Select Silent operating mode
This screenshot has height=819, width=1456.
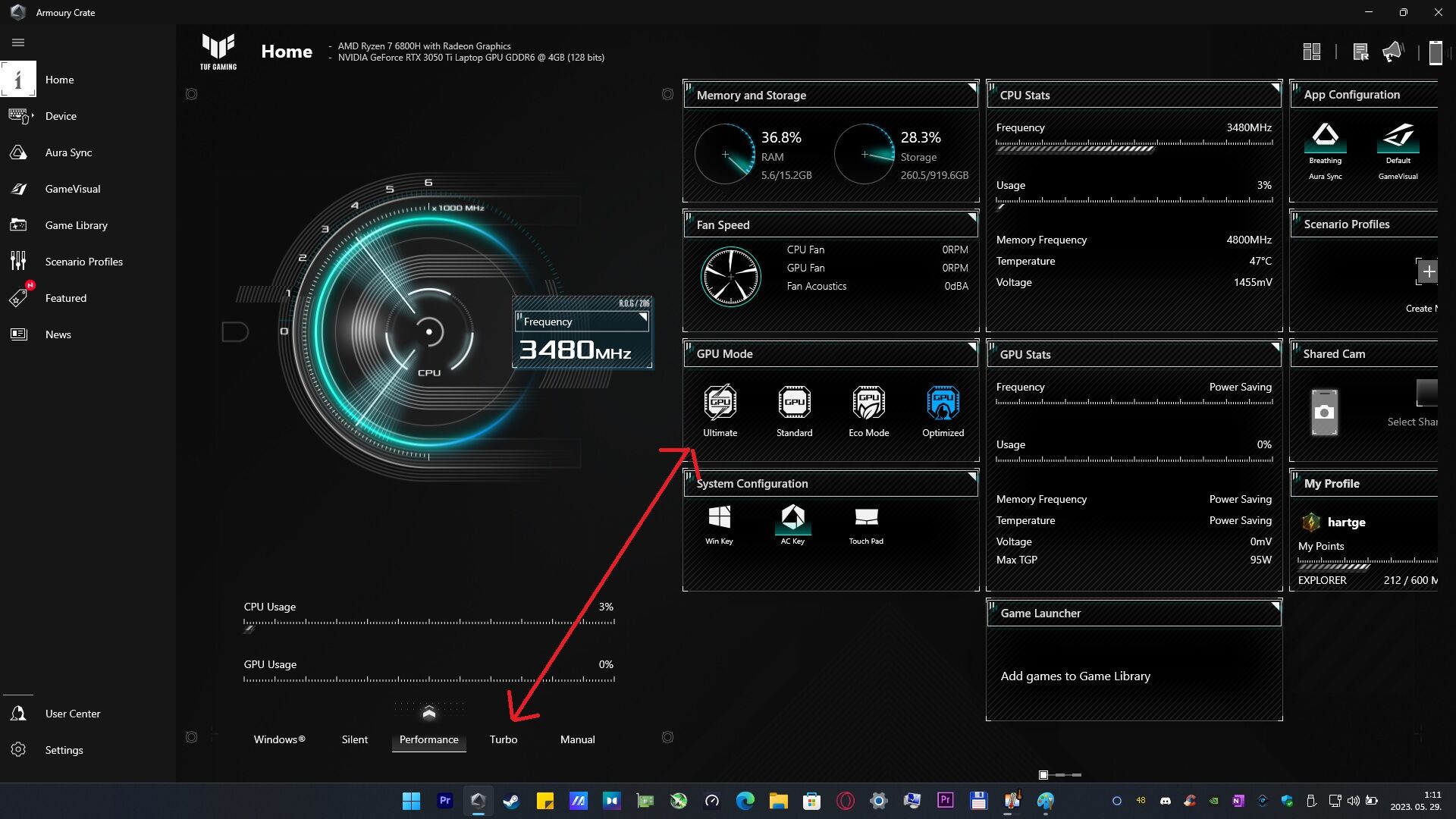[x=354, y=739]
